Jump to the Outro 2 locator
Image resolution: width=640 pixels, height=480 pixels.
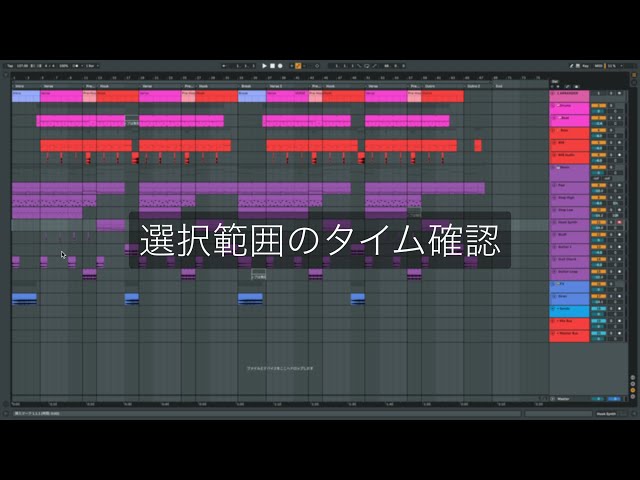point(473,87)
